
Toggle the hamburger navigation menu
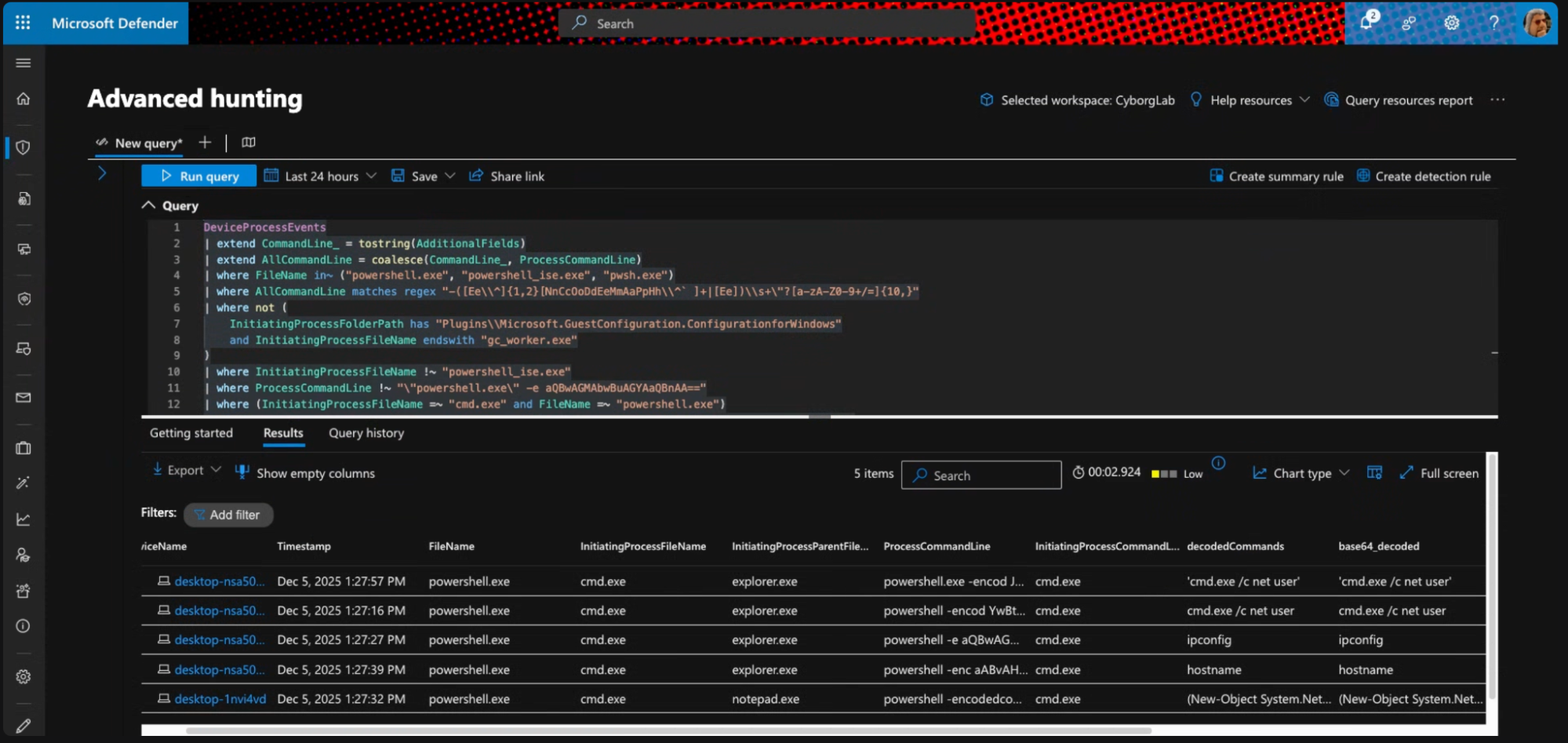24,63
